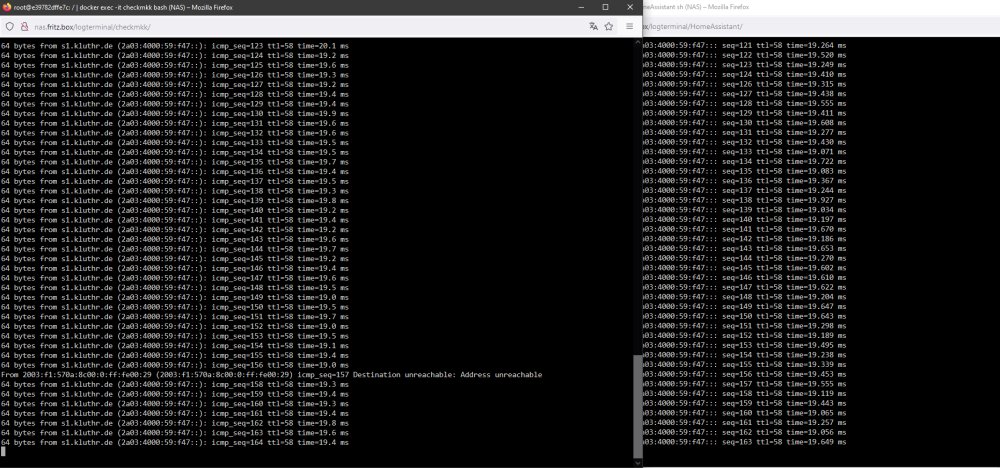Screen dimensions: 1000x468
Task: Click the terminal scrollbar up arrow
Action: point(637,44)
